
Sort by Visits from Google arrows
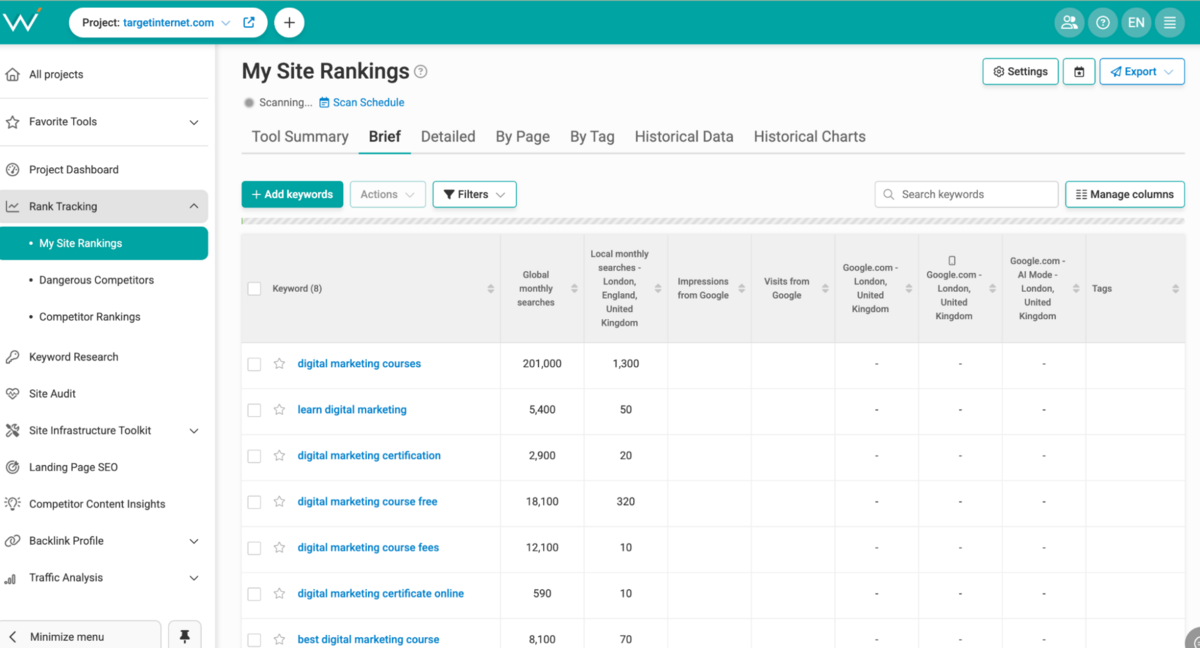825,289
